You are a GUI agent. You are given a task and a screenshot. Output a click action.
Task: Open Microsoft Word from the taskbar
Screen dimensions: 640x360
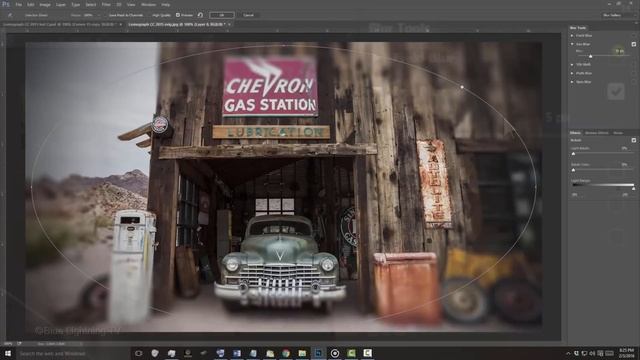pyautogui.click(x=237, y=353)
